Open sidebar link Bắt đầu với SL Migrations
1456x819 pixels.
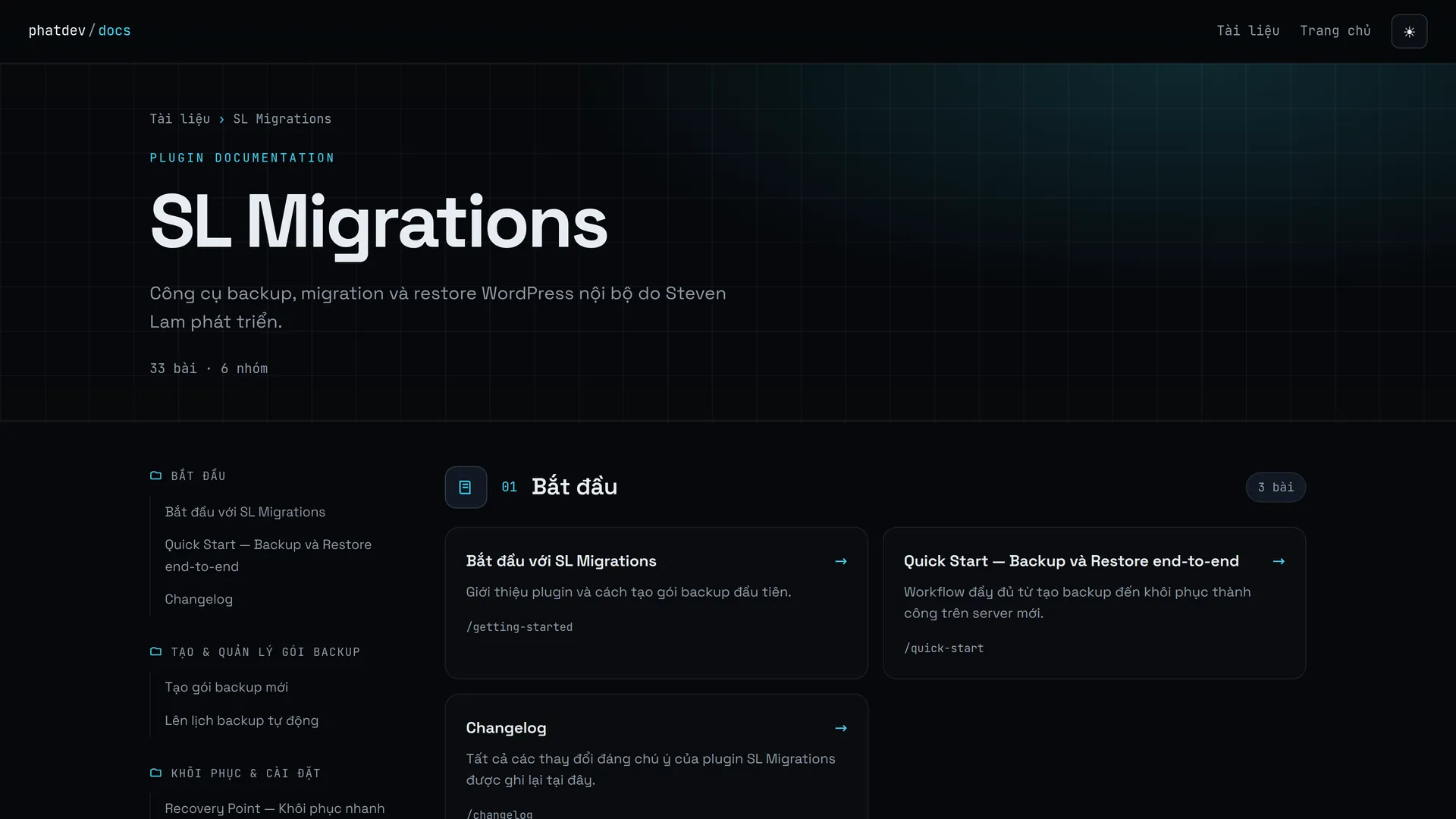click(x=245, y=512)
